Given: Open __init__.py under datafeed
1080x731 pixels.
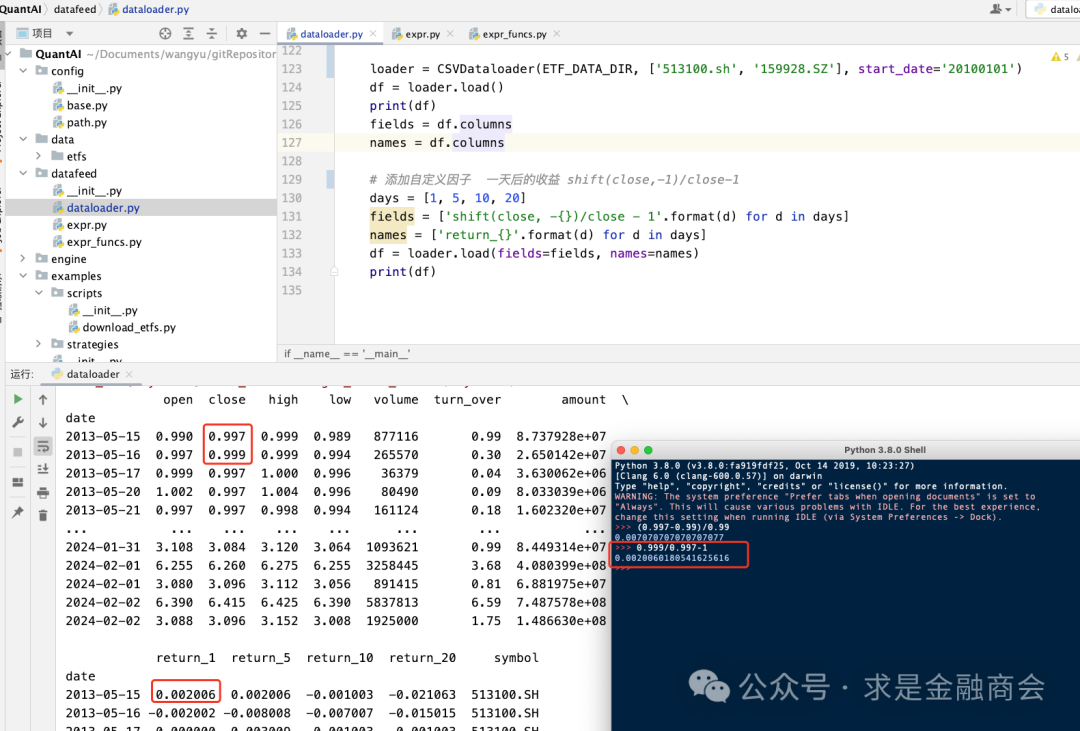Looking at the screenshot, I should pyautogui.click(x=94, y=191).
